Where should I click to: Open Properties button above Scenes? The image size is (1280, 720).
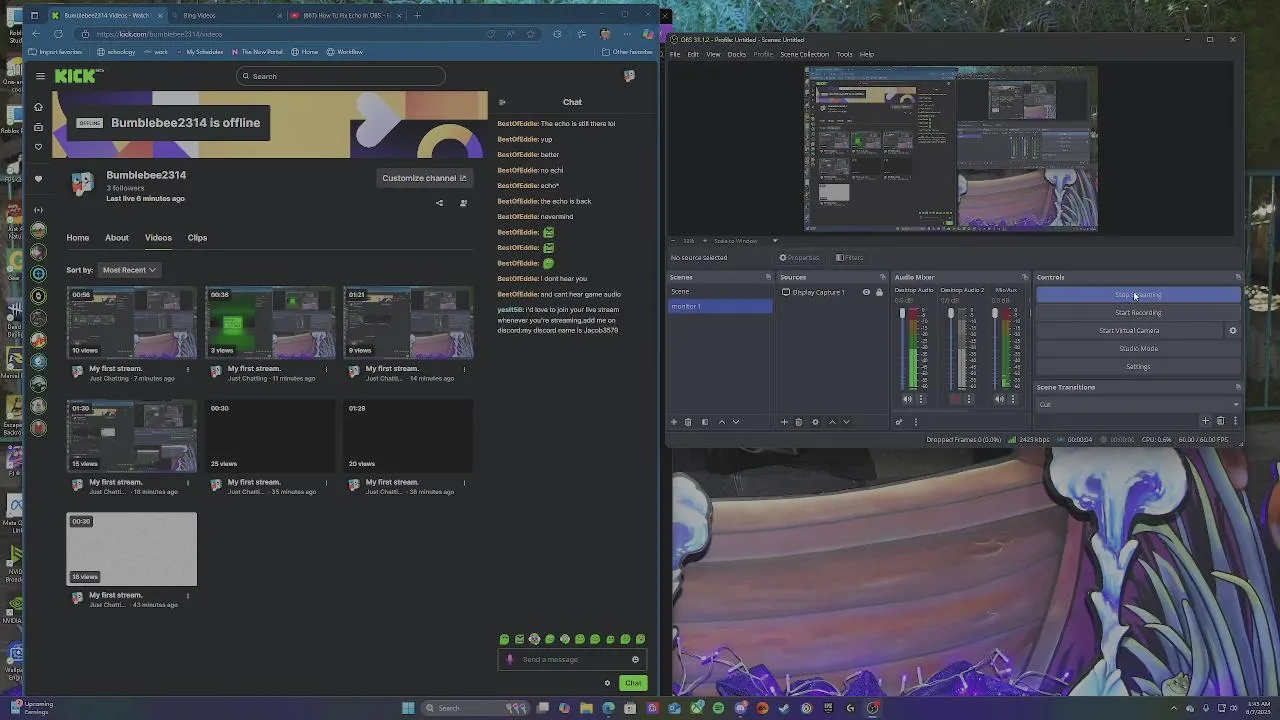[799, 258]
